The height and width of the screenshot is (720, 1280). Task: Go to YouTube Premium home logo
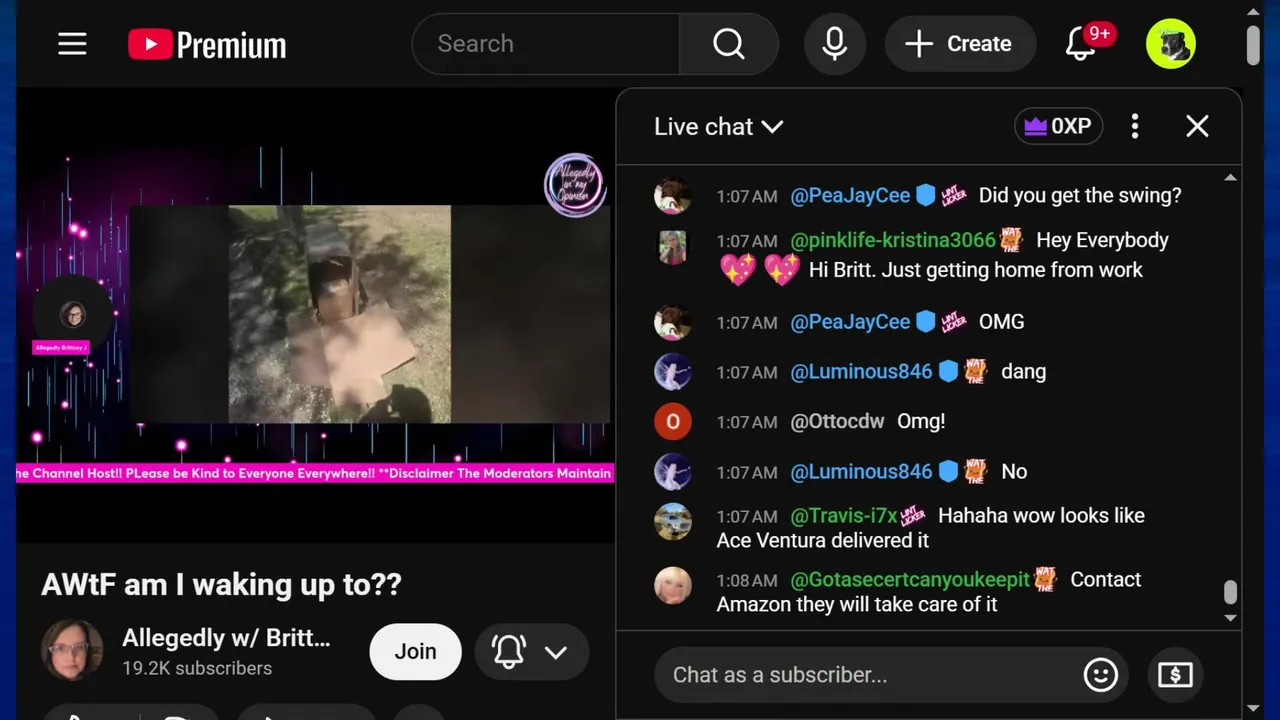[207, 44]
